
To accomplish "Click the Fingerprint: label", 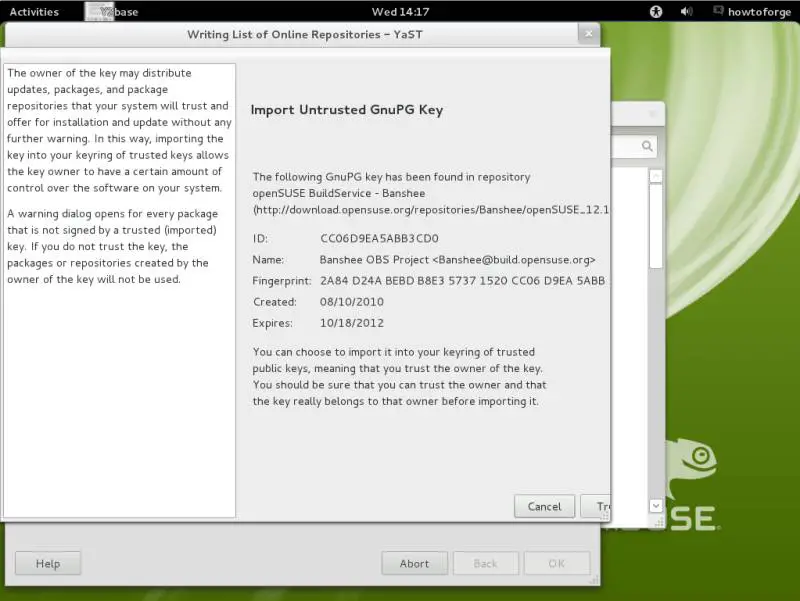I will (282, 281).
